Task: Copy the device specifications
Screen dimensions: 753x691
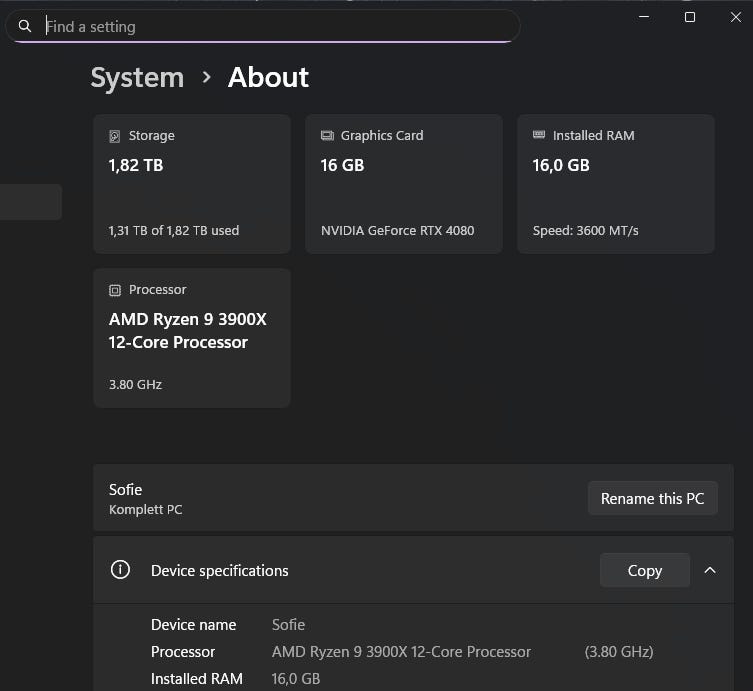Action: point(644,570)
